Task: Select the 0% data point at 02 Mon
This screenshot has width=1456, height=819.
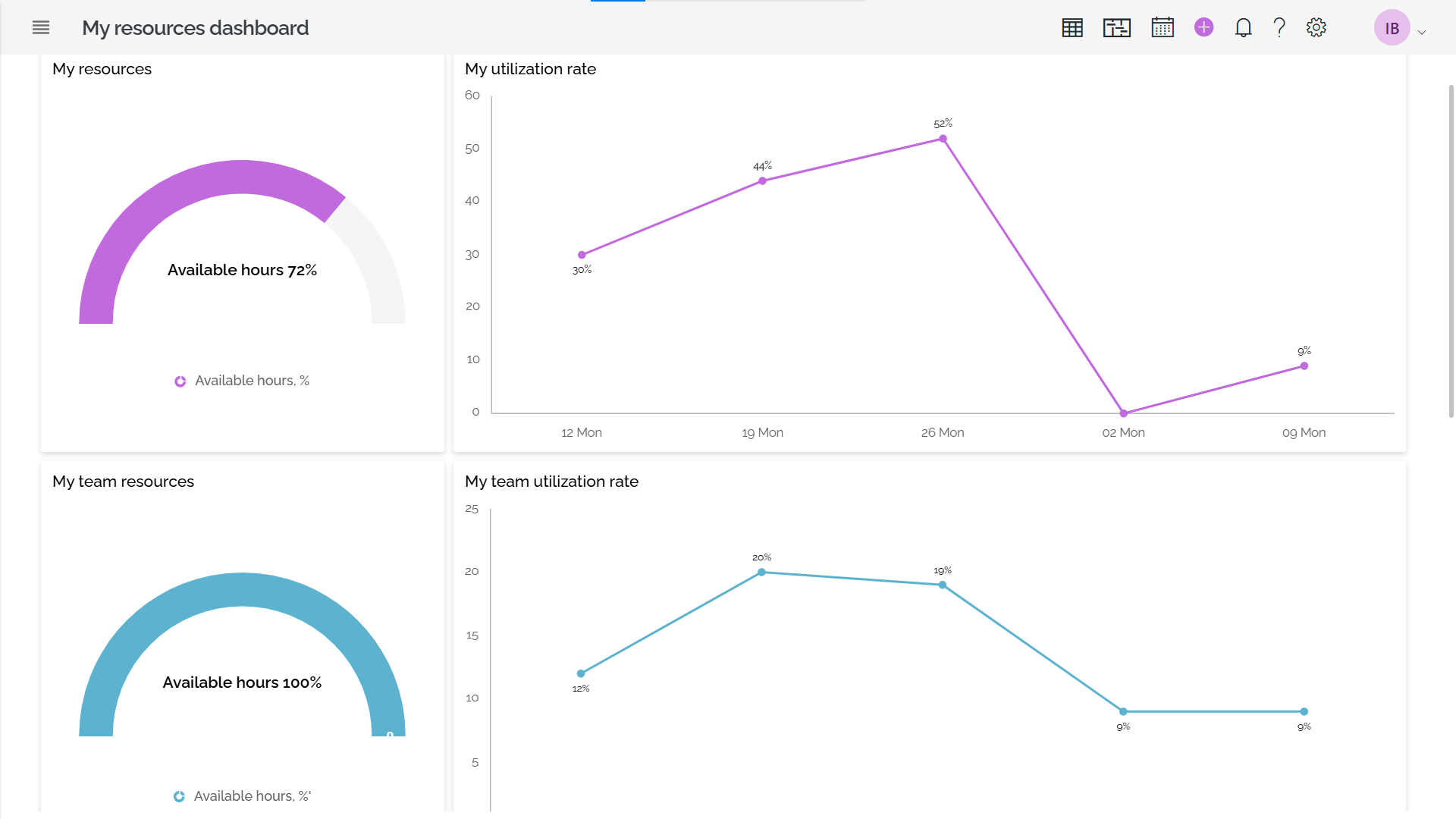Action: [x=1122, y=413]
